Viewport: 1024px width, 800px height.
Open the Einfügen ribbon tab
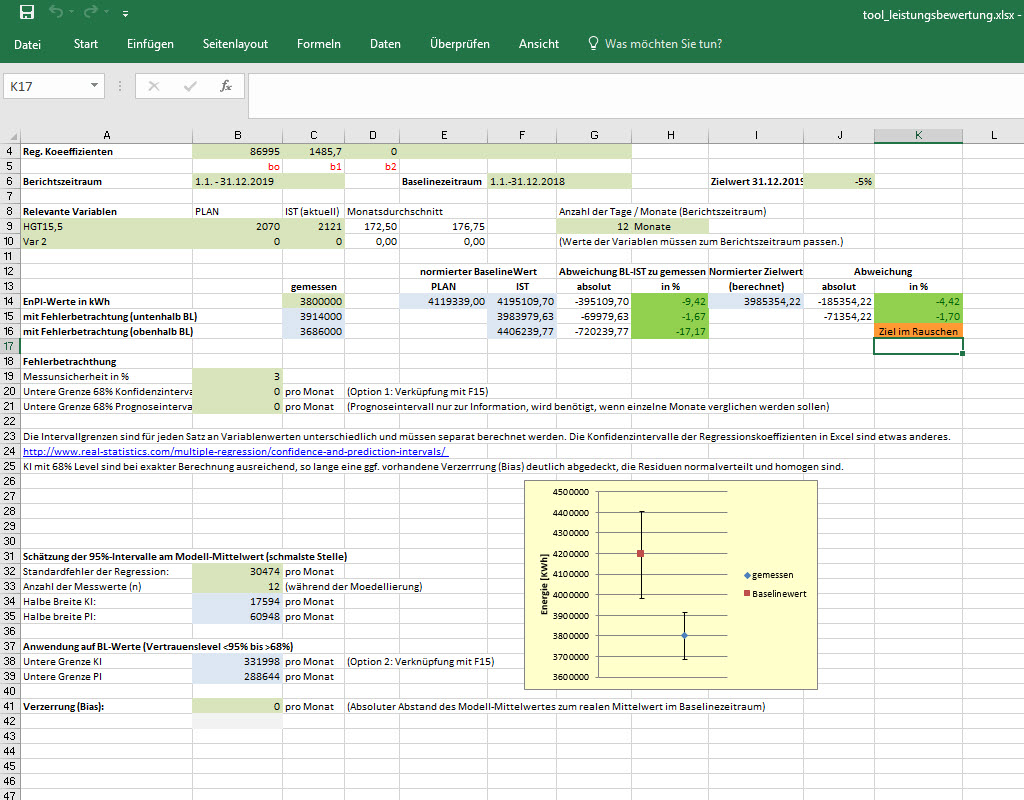tap(150, 44)
